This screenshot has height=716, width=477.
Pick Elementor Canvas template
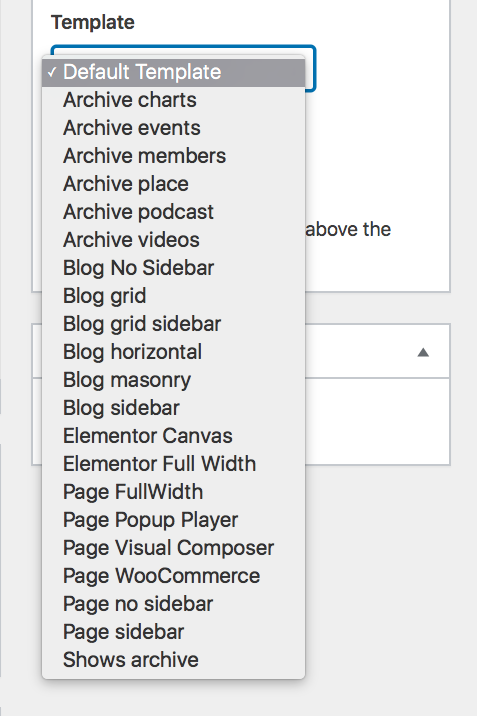[x=173, y=436]
